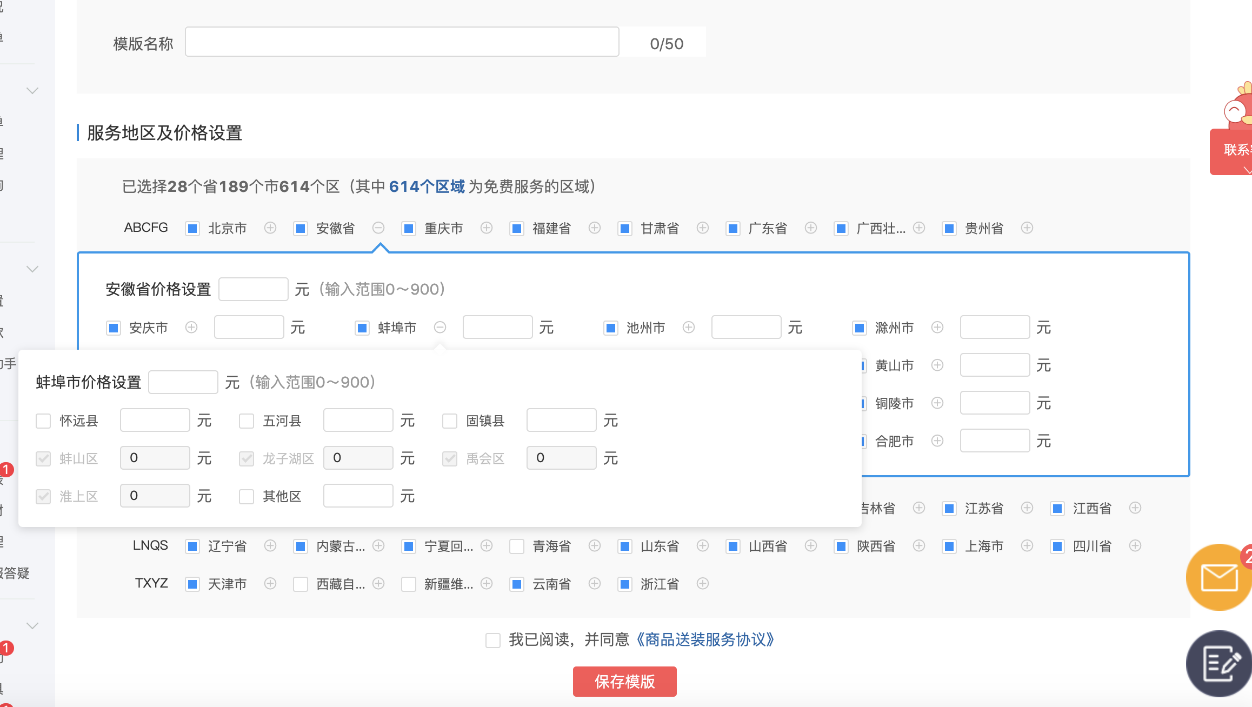Expand the 池州市 district list
1252x707 pixels.
pos(688,327)
